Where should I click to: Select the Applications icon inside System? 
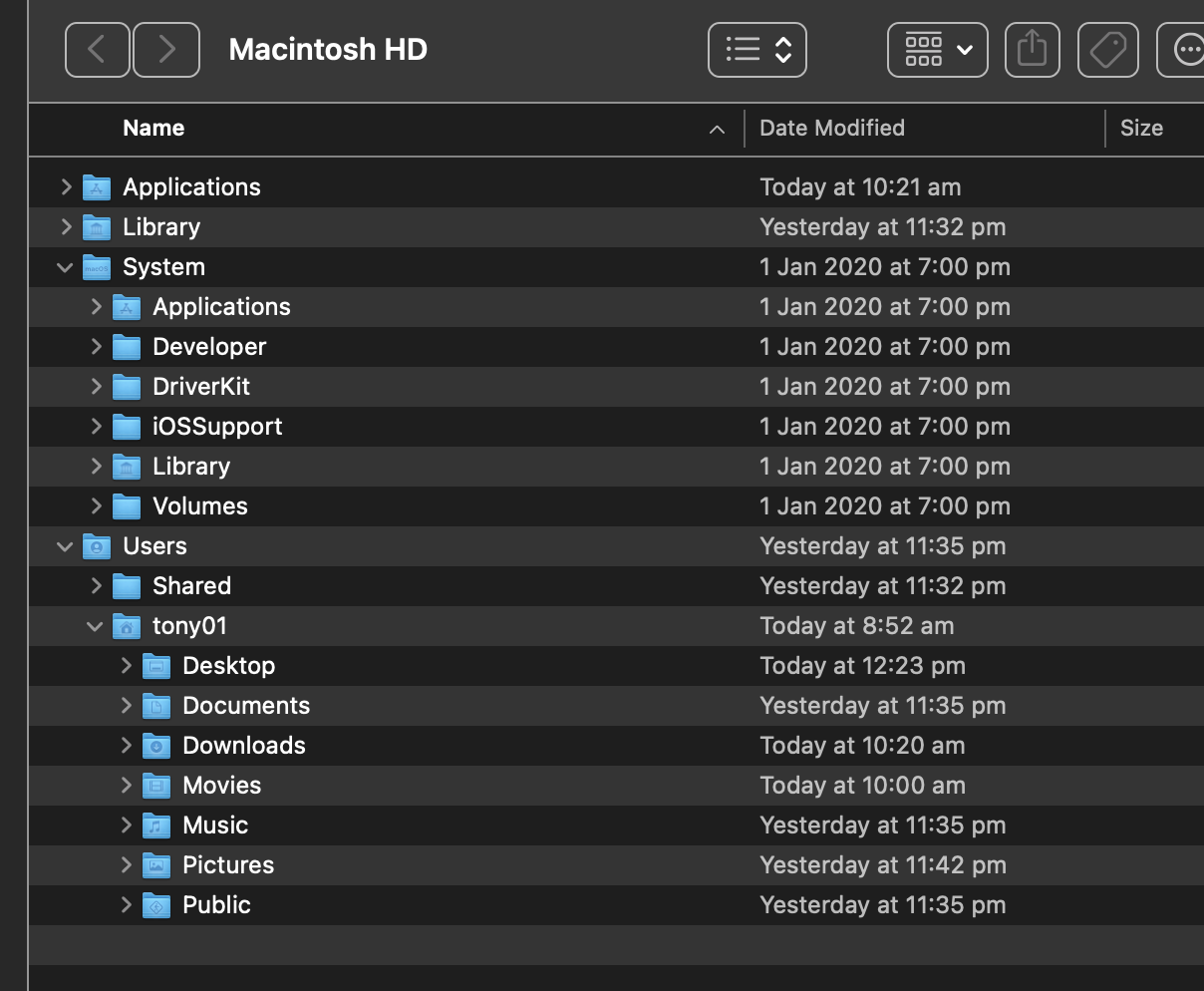click(127, 307)
